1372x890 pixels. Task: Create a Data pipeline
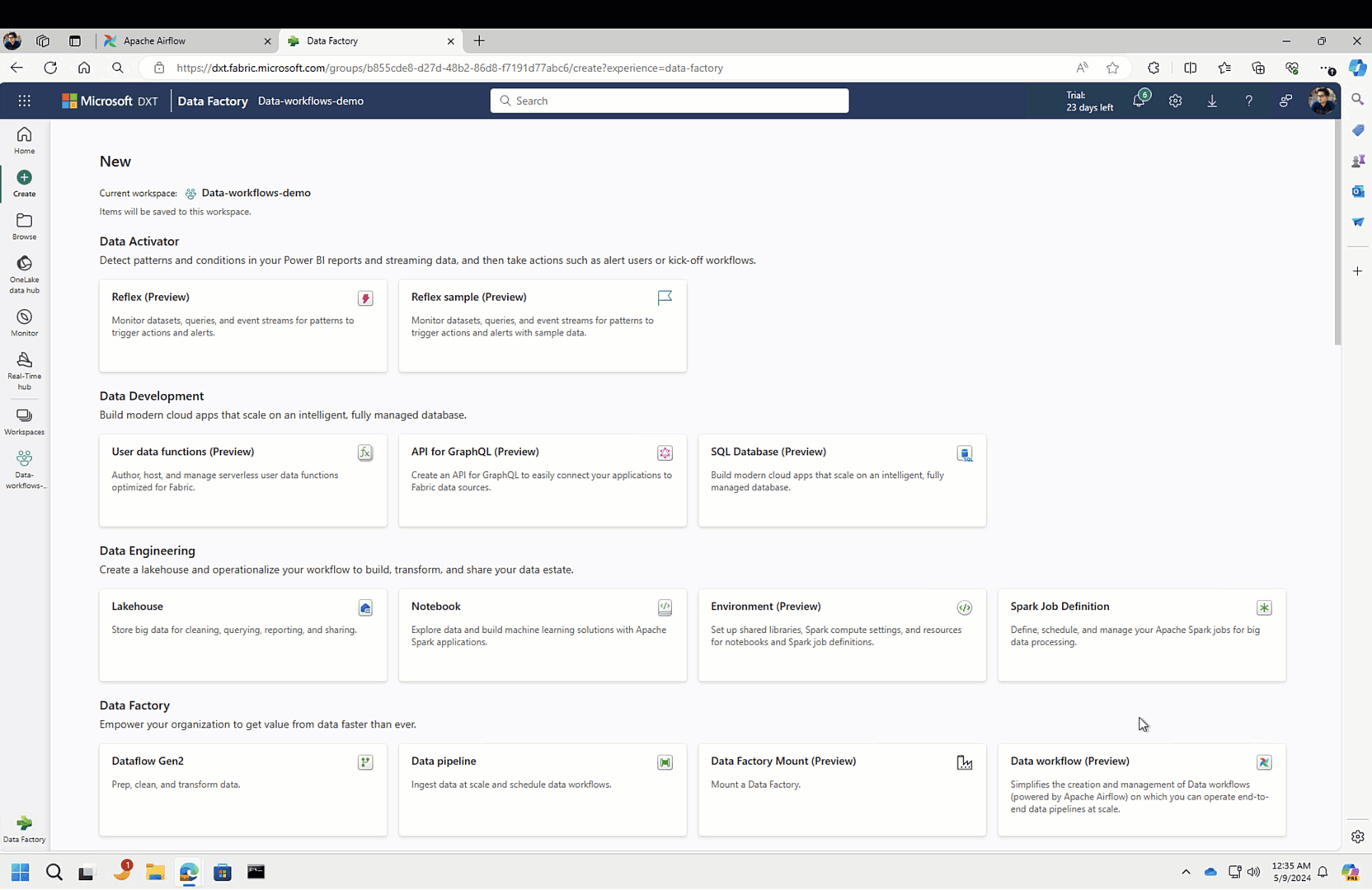point(543,789)
